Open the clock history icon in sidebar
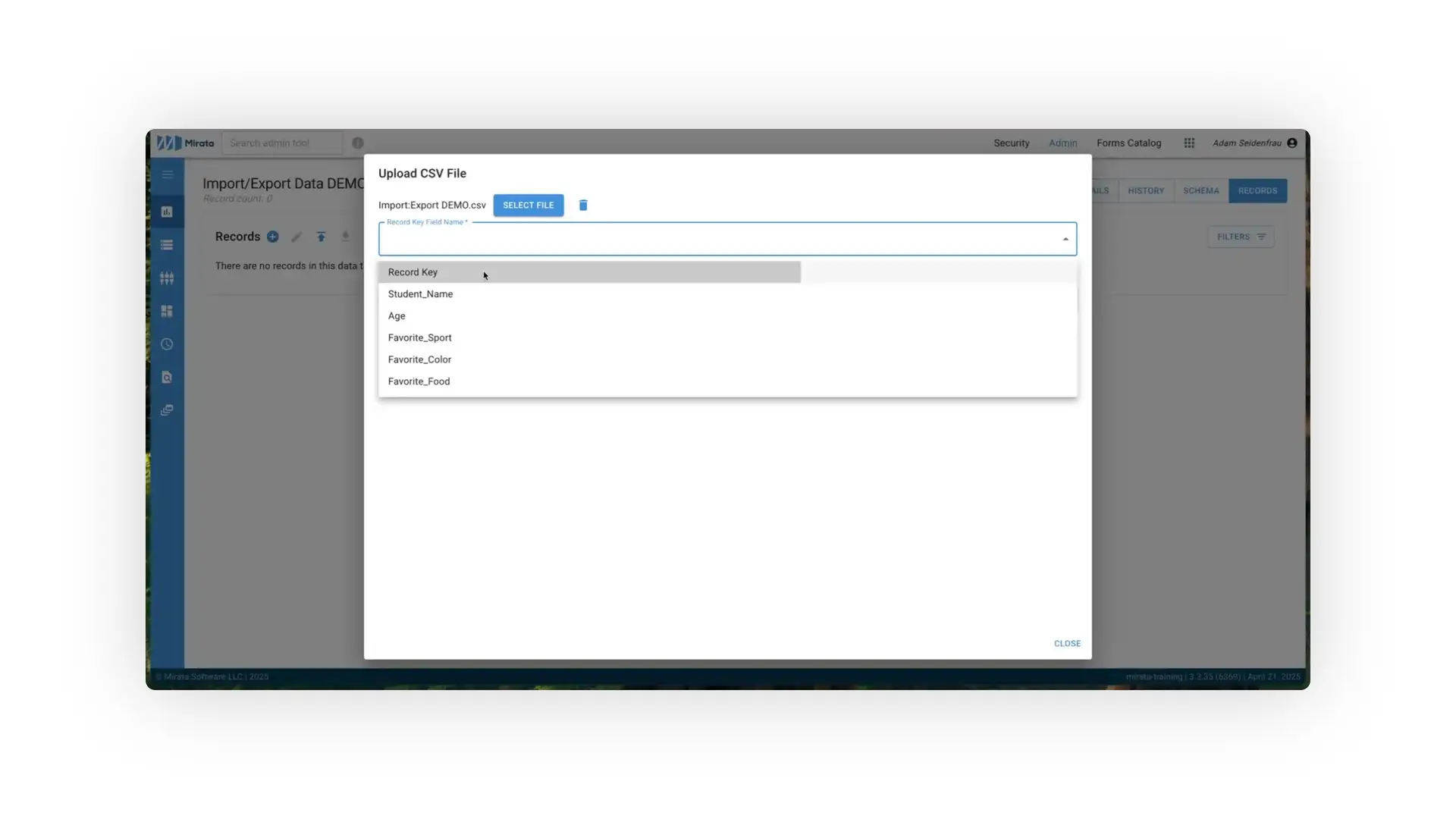 point(167,344)
